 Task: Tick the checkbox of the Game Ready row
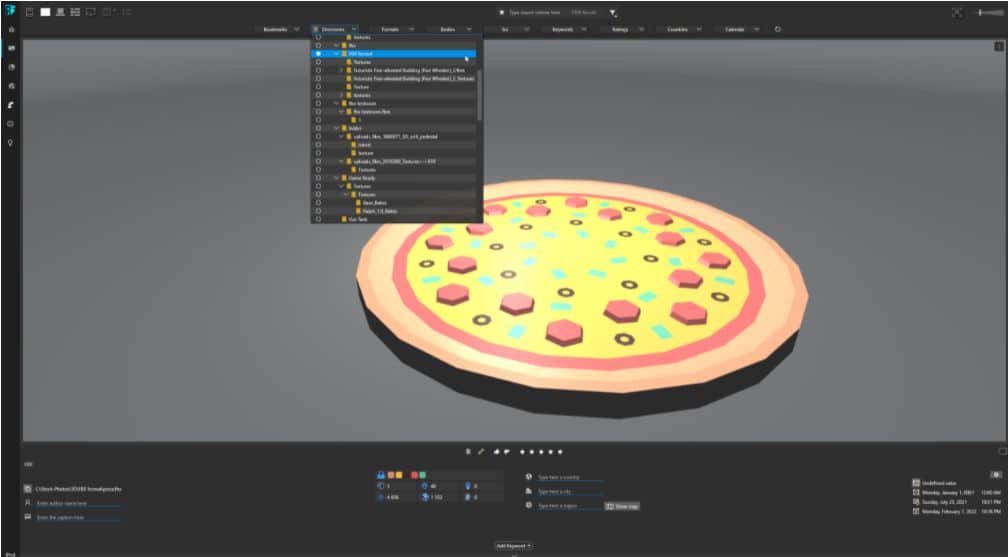pyautogui.click(x=318, y=178)
